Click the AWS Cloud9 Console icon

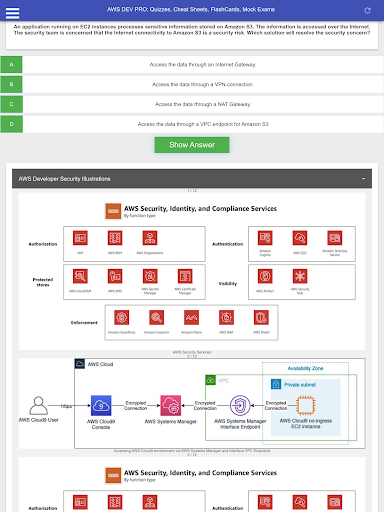tap(101, 406)
